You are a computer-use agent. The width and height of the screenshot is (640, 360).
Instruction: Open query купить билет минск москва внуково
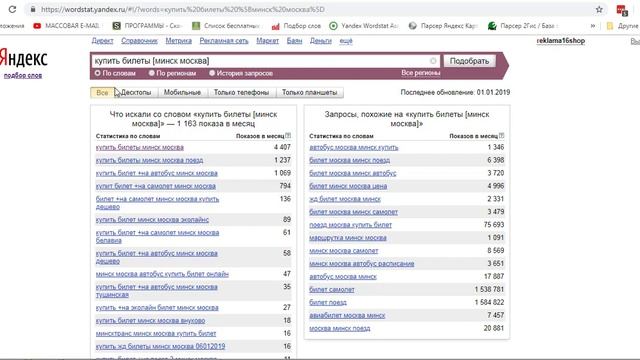pyautogui.click(x=150, y=320)
